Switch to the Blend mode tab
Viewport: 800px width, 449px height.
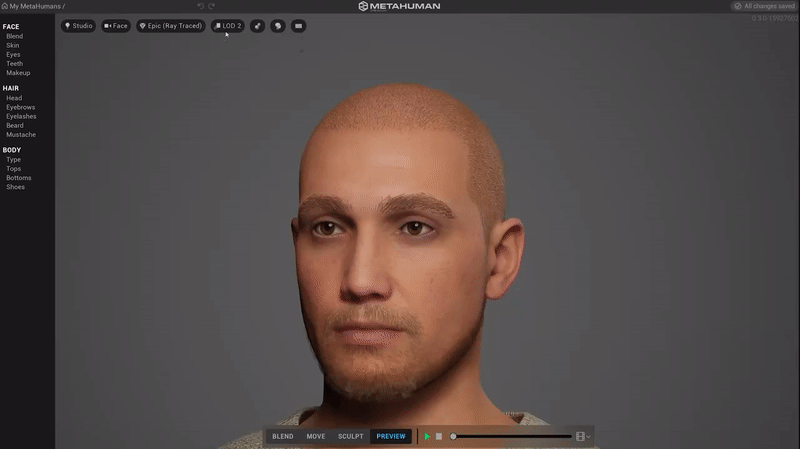coord(283,436)
